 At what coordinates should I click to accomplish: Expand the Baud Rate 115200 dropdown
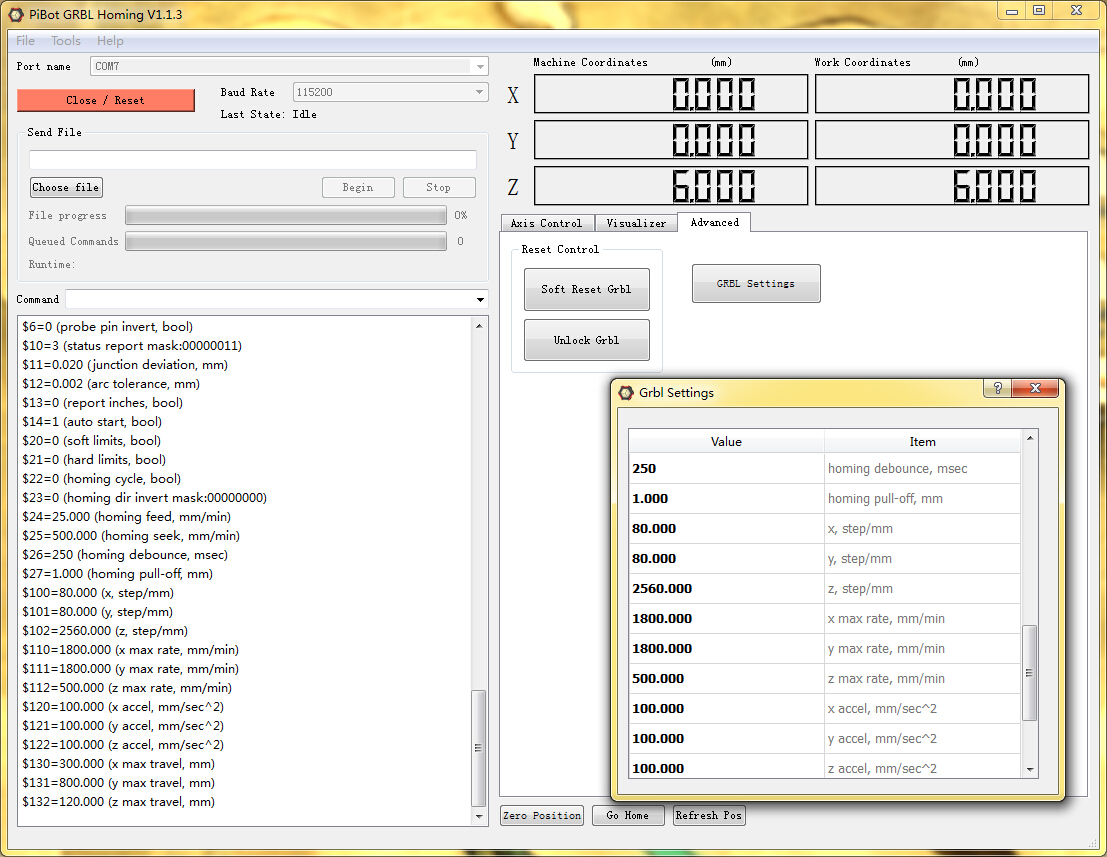[480, 92]
